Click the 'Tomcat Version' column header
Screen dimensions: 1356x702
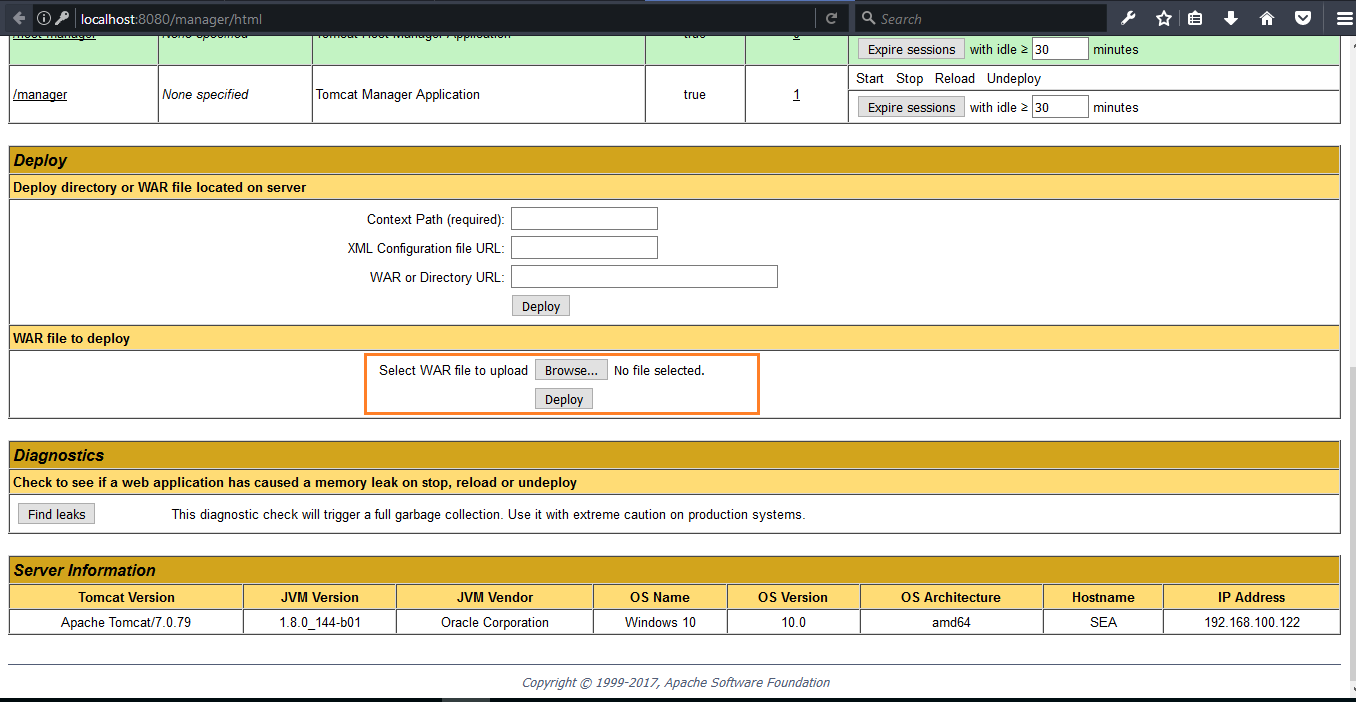[126, 597]
